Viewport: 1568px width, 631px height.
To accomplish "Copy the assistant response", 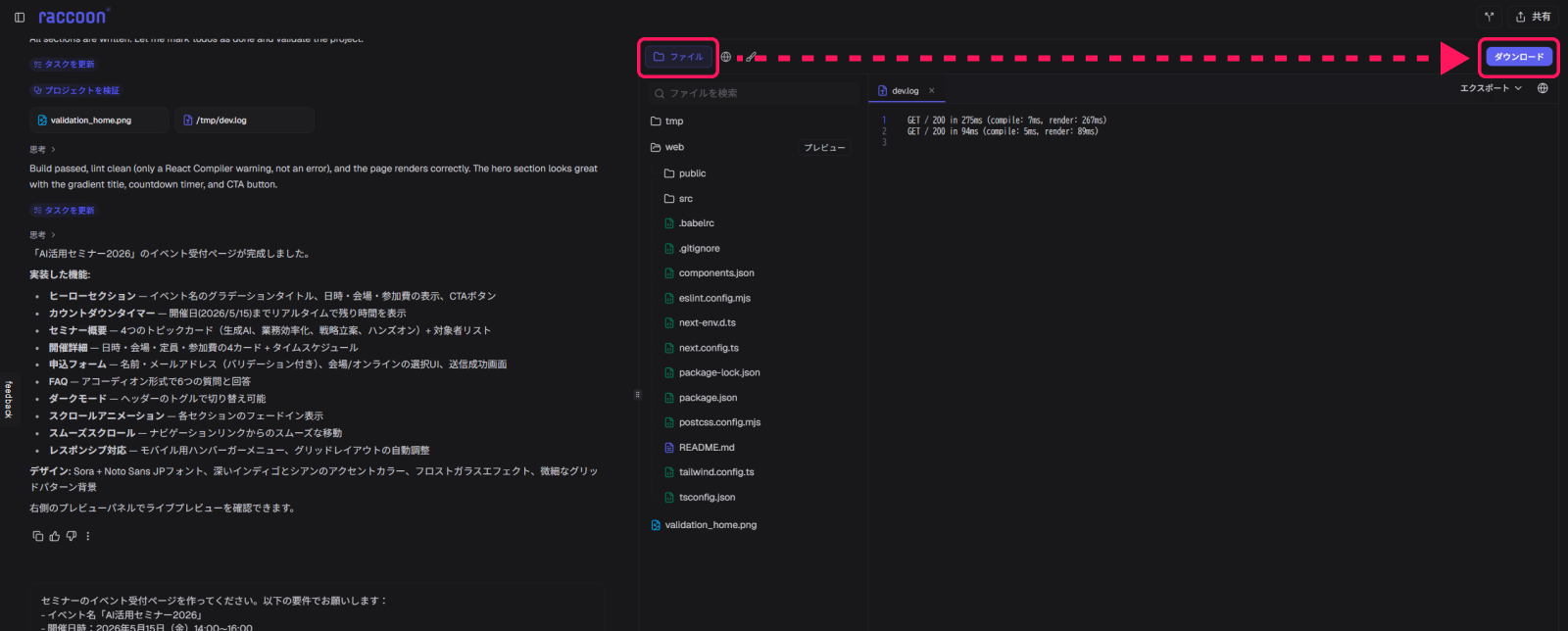I will tap(38, 536).
